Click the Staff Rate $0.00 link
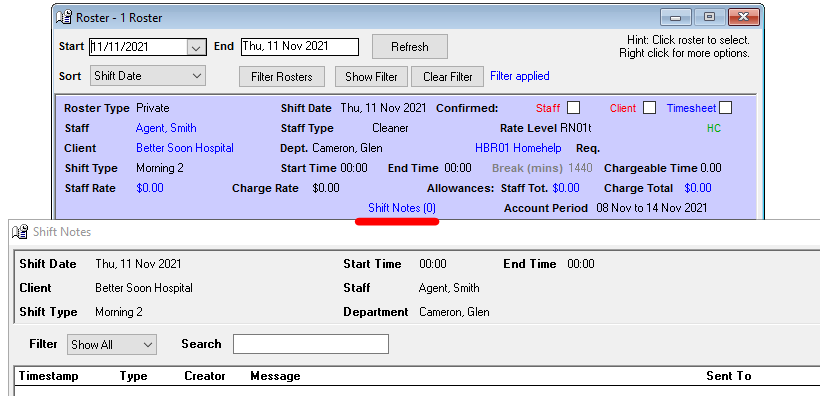Image resolution: width=820 pixels, height=396 pixels. coord(150,188)
